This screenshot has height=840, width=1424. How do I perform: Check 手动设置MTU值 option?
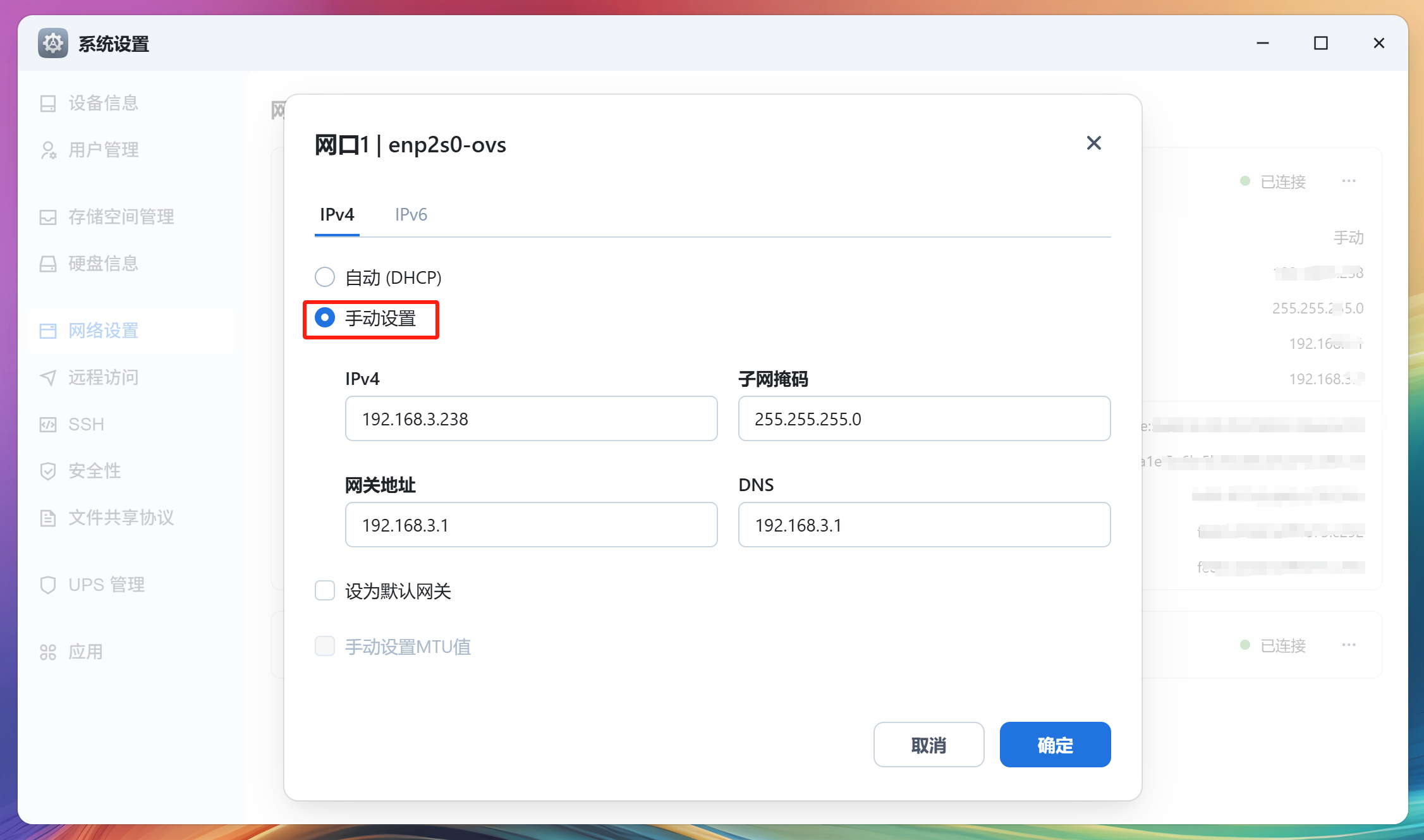tap(324, 646)
